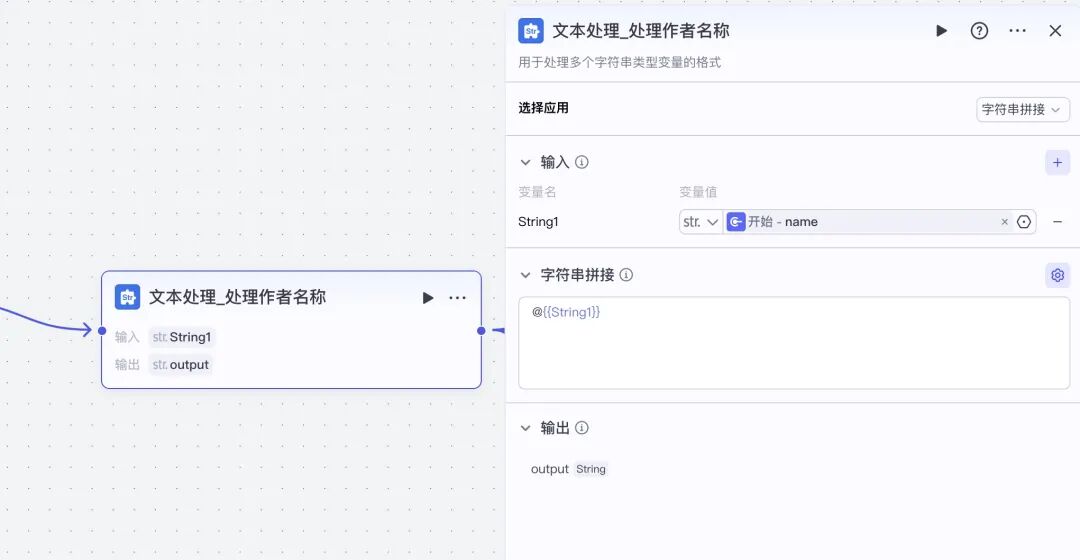This screenshot has height=560, width=1080.
Task: Click the str. String1 tag on node
Action: (182, 337)
